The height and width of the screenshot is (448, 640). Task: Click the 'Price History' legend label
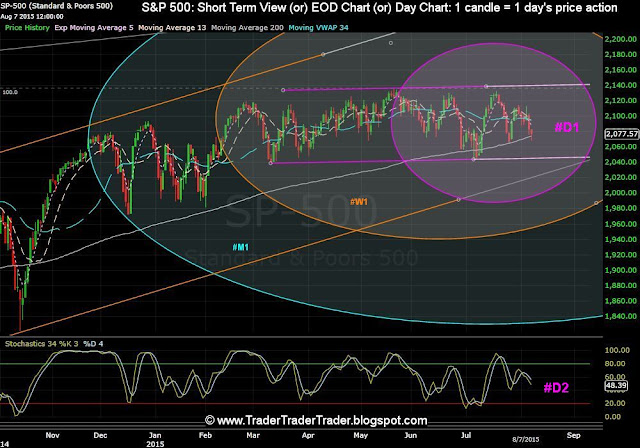coord(27,28)
